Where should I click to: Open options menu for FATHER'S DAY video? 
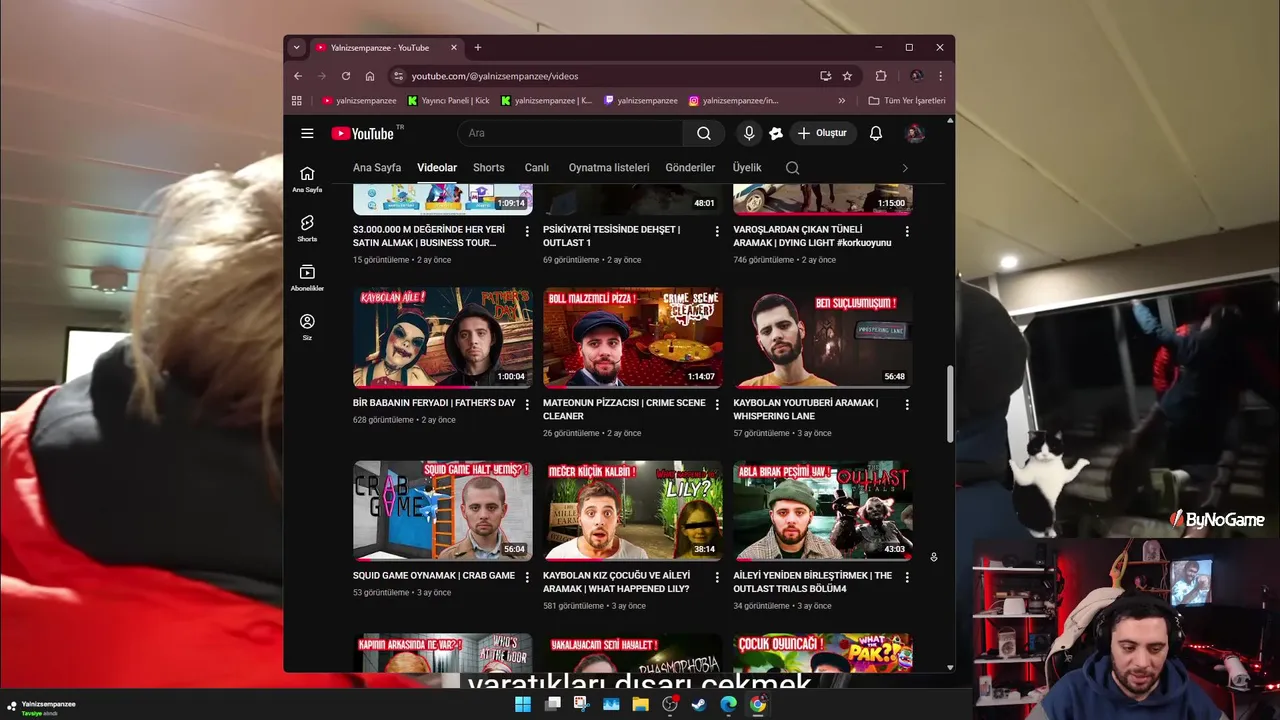coord(527,405)
